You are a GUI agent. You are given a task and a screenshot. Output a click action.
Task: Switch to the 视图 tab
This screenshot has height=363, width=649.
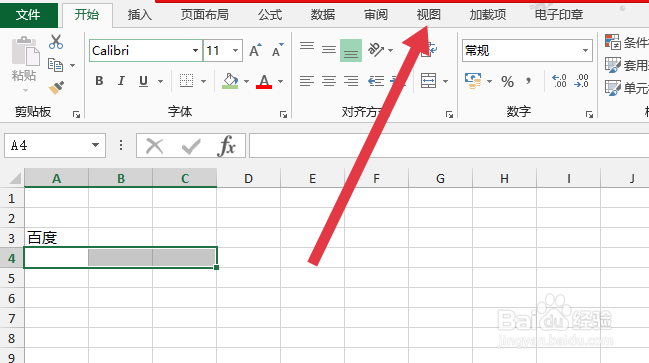[x=428, y=15]
